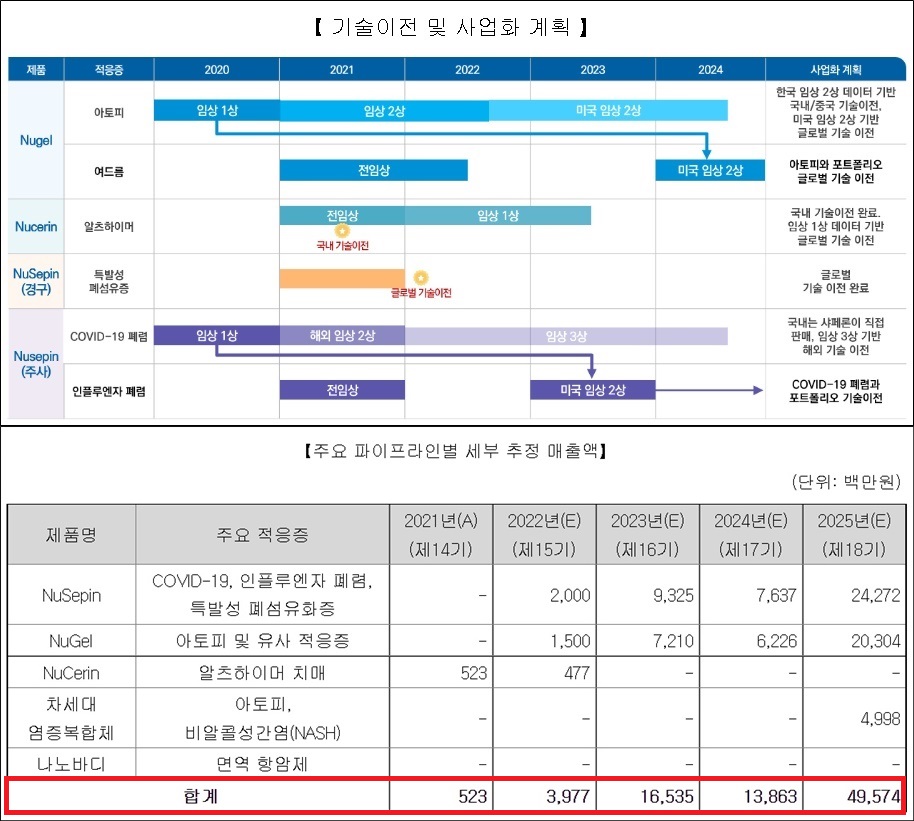Click the 2020 year header

click(216, 69)
